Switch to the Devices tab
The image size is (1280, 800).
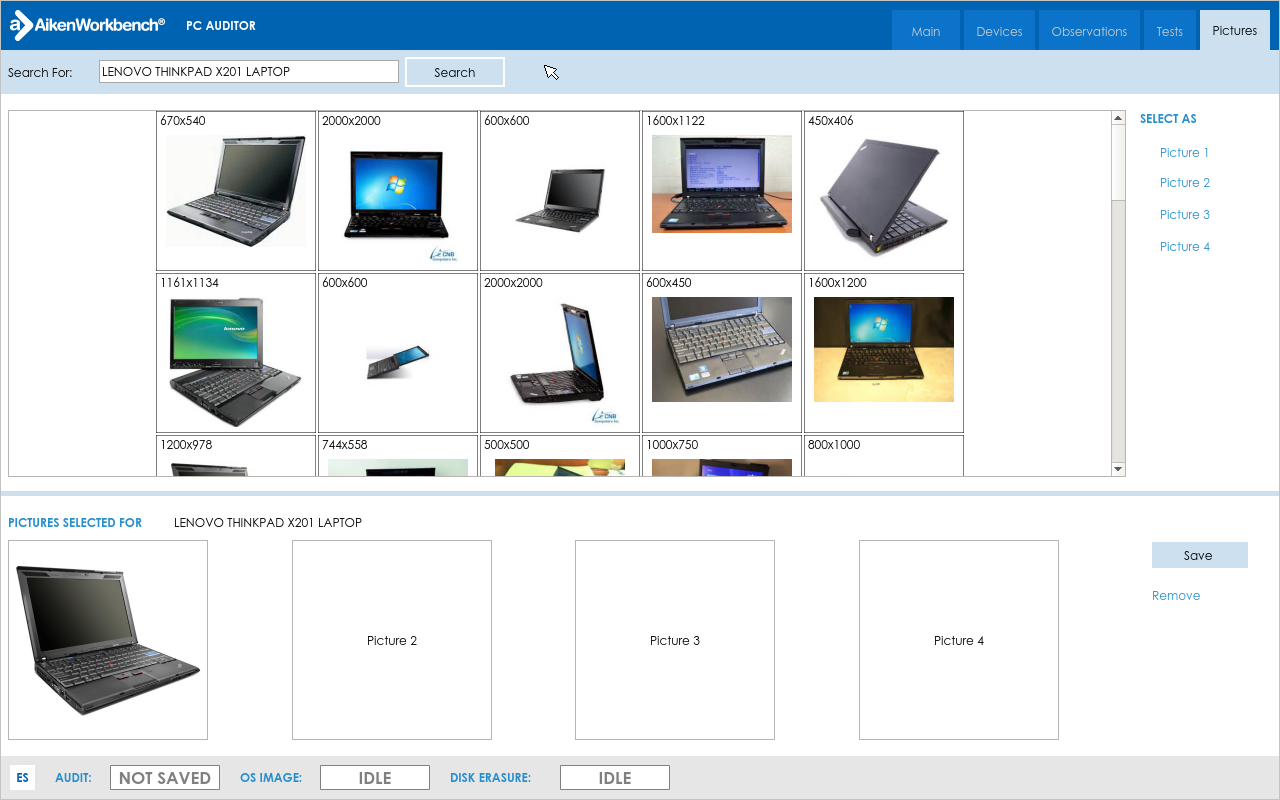[x=999, y=31]
